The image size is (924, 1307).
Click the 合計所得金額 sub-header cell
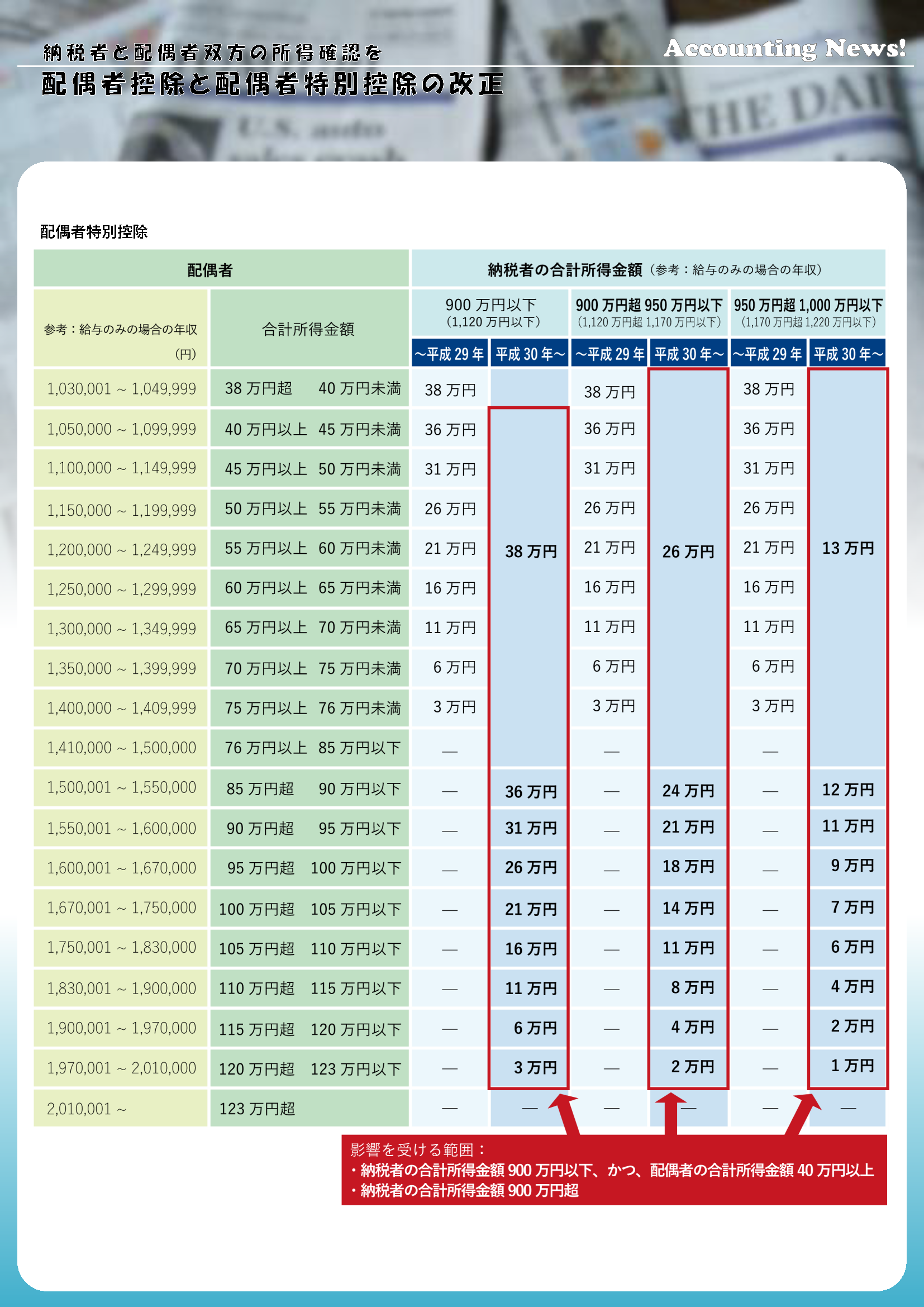[309, 329]
